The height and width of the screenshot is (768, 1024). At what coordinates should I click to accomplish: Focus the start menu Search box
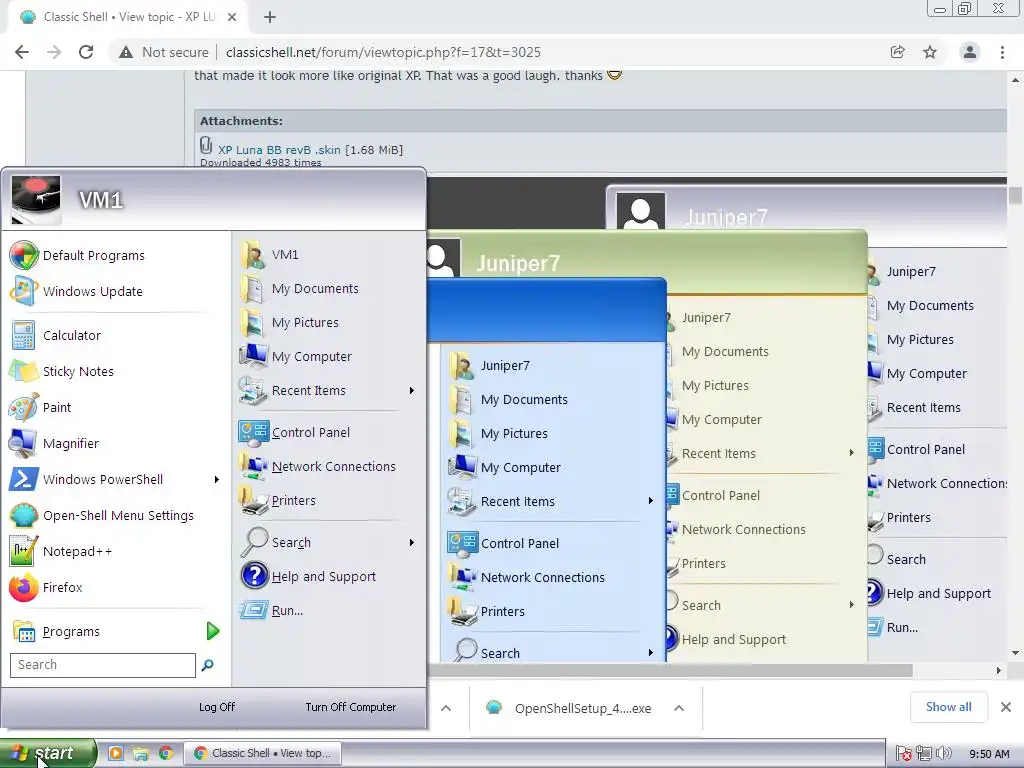103,665
